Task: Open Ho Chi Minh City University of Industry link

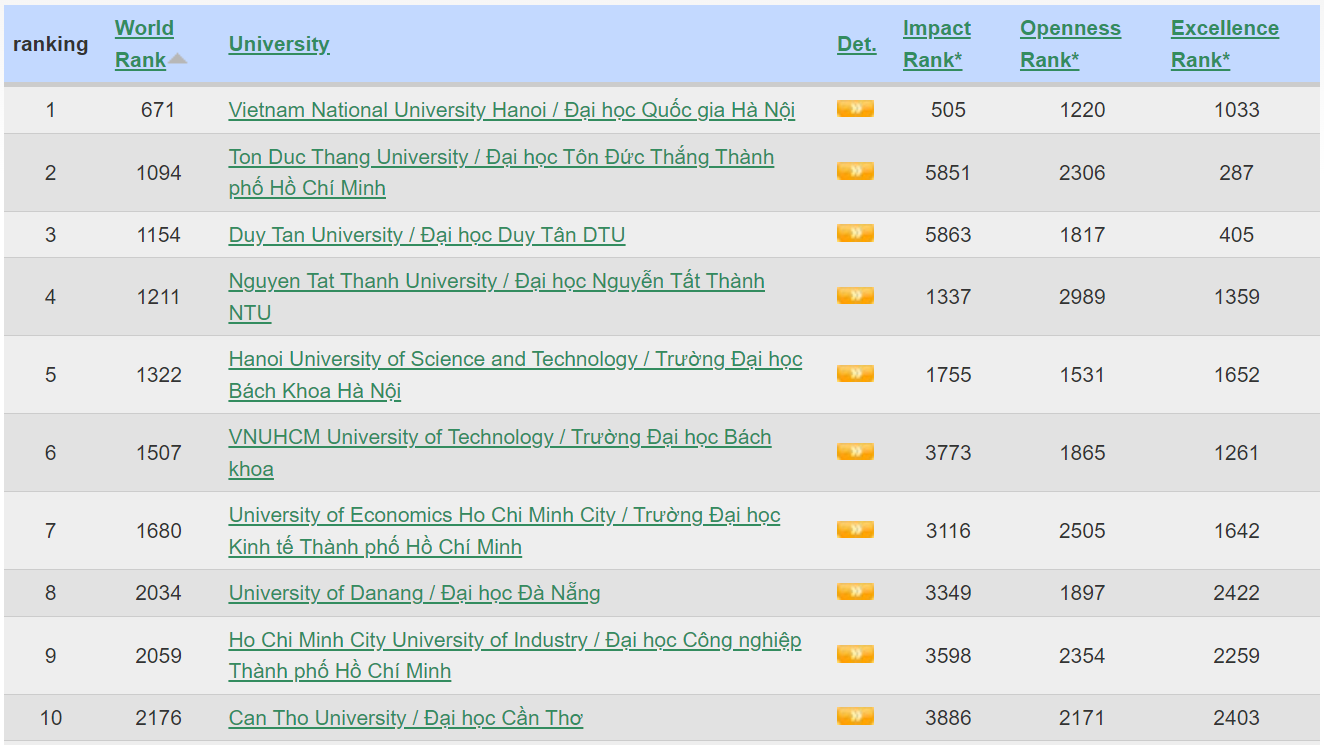Action: (515, 655)
